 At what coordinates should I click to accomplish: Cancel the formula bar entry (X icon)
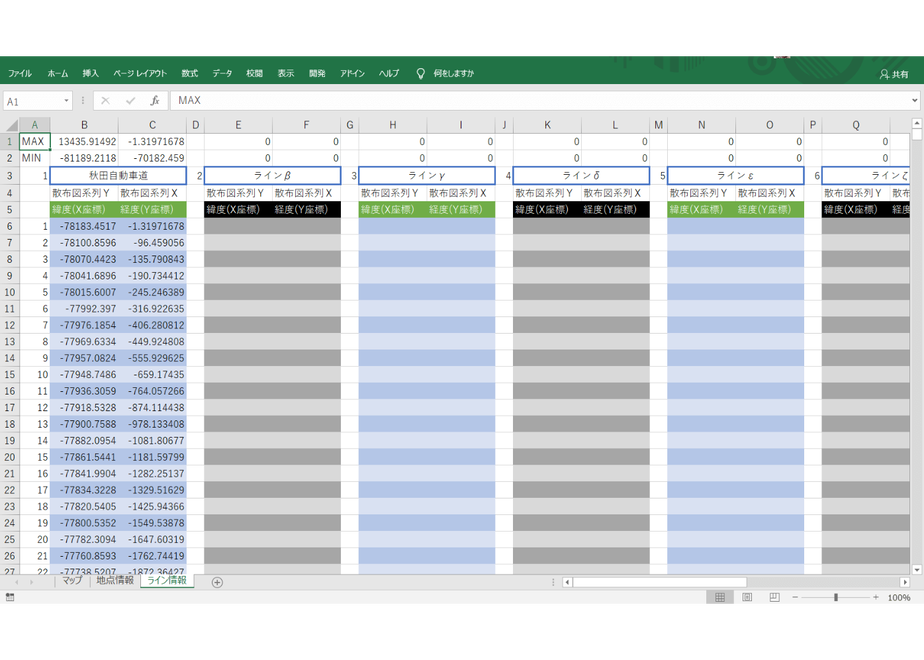[105, 101]
